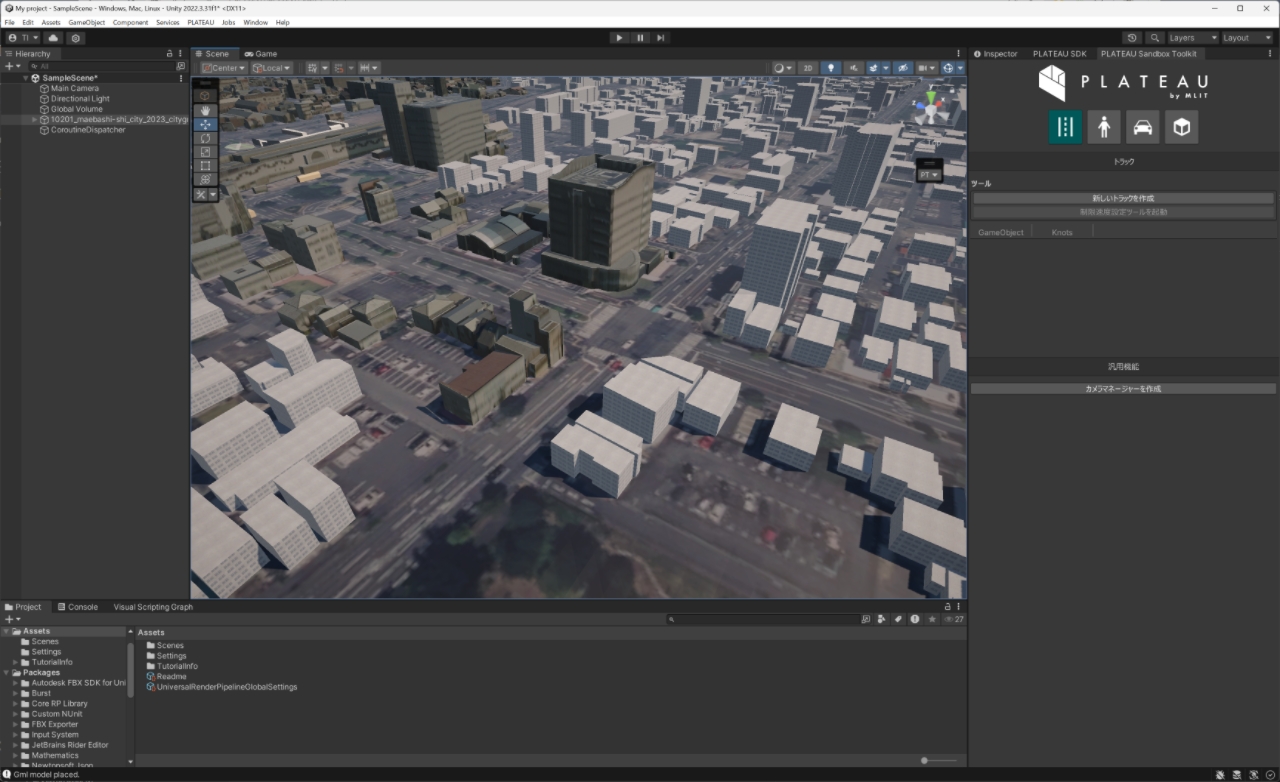
Task: Select the Rotate tool
Action: (205, 138)
